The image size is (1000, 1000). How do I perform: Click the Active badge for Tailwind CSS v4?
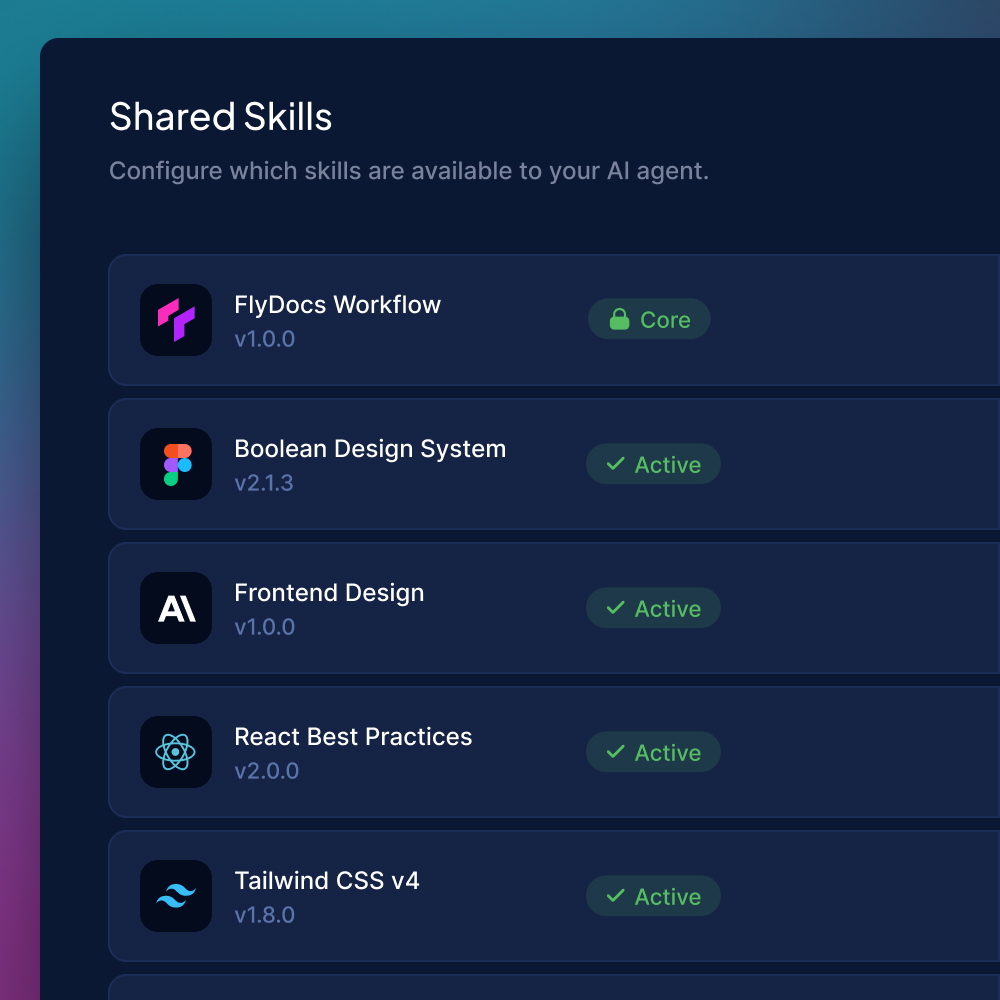click(x=653, y=896)
